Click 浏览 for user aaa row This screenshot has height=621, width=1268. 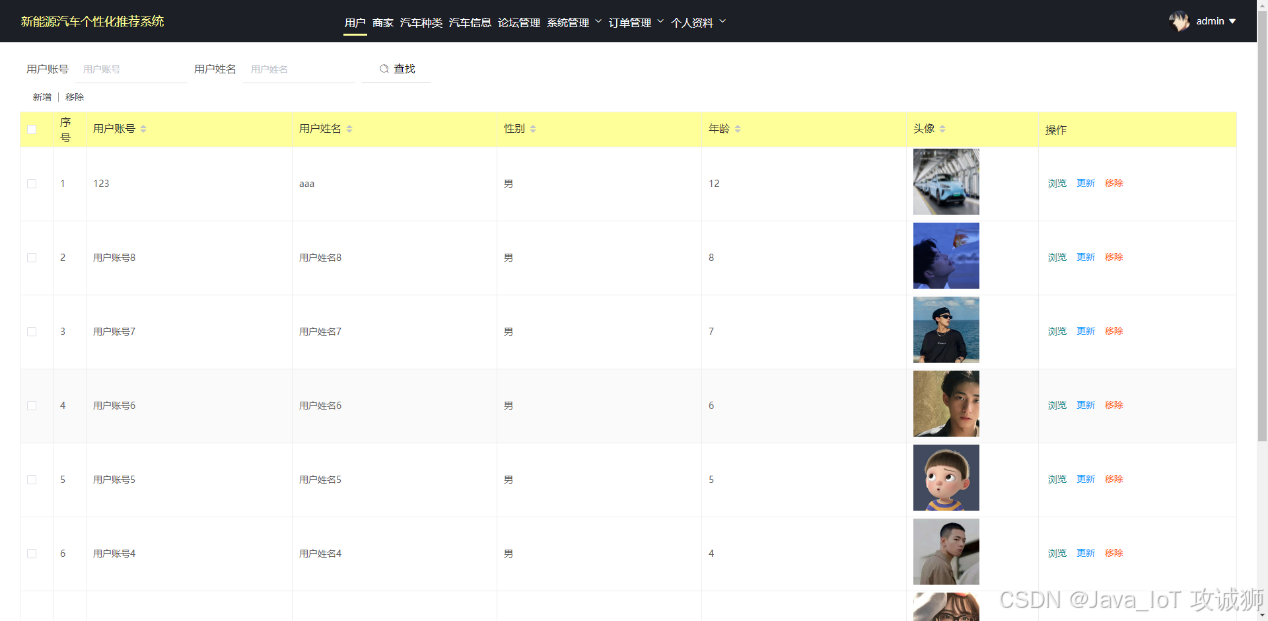pyautogui.click(x=1057, y=183)
